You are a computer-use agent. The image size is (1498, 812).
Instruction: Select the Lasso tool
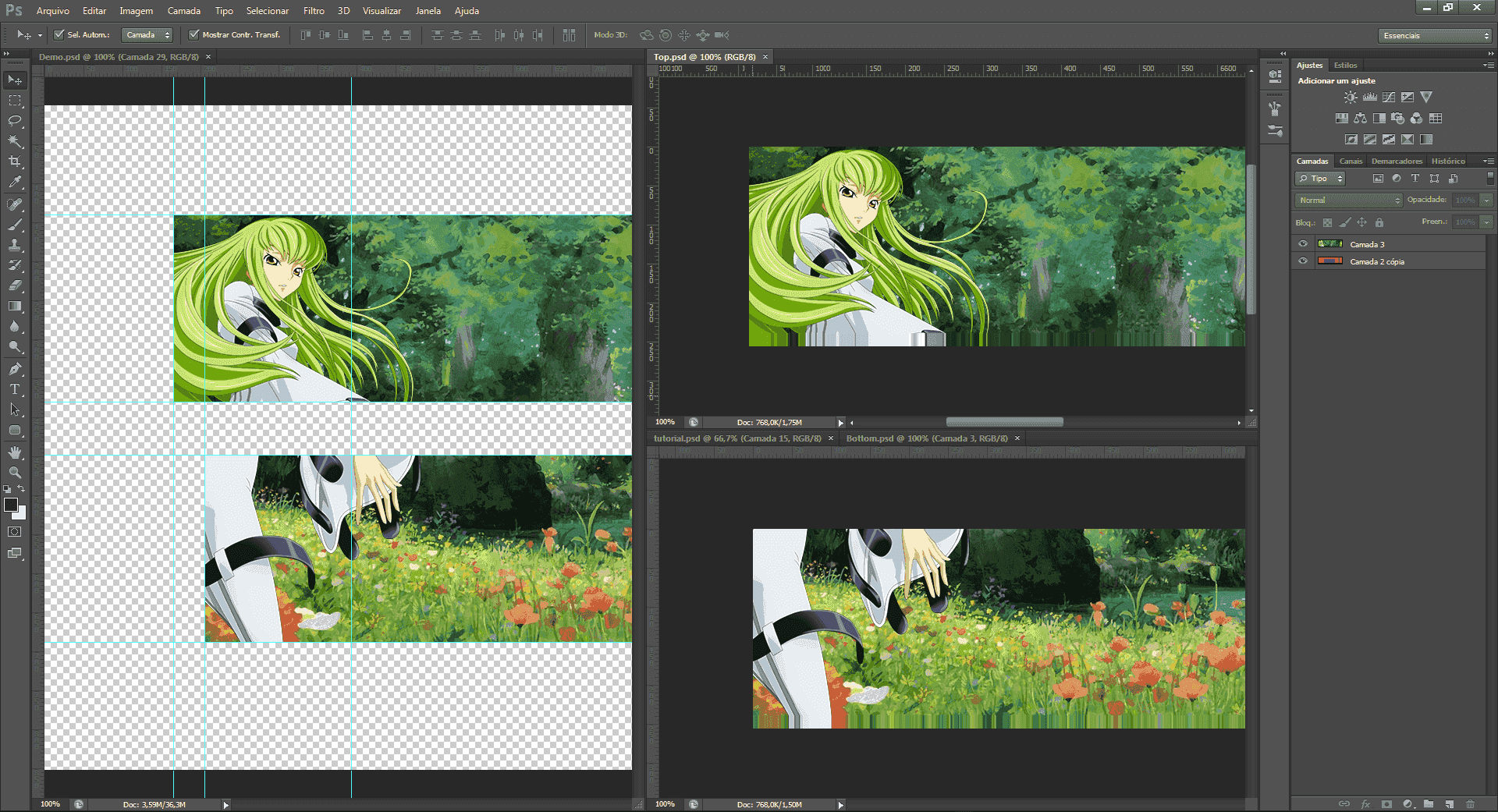pyautogui.click(x=15, y=121)
